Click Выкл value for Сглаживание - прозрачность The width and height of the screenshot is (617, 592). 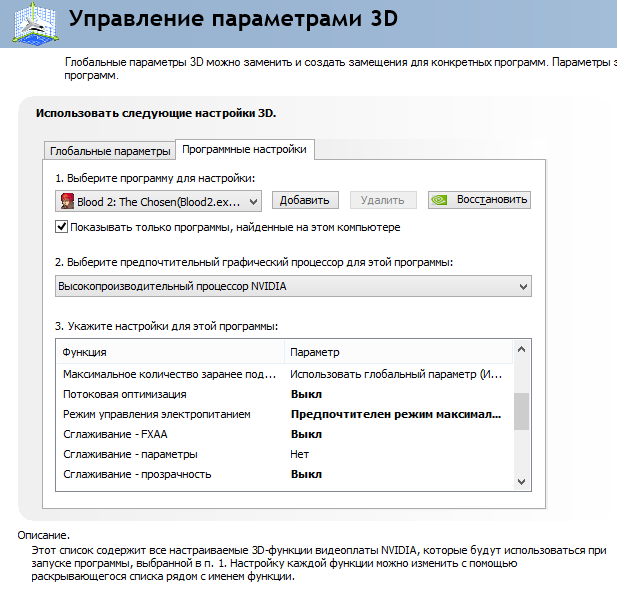click(x=306, y=474)
